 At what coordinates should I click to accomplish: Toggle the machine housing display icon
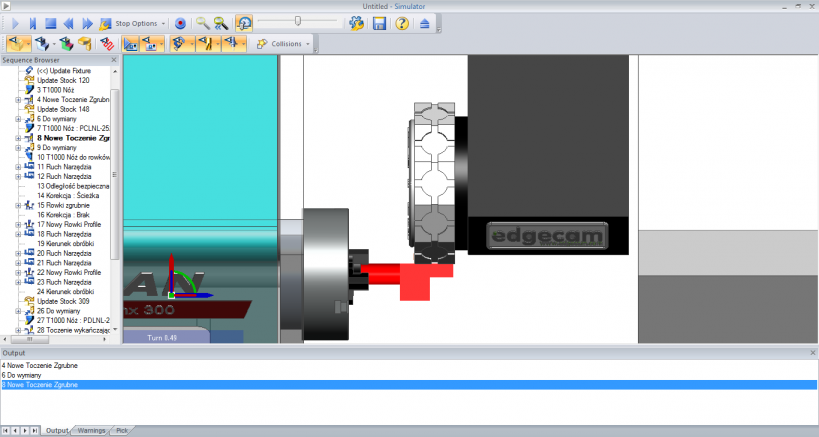click(x=149, y=44)
